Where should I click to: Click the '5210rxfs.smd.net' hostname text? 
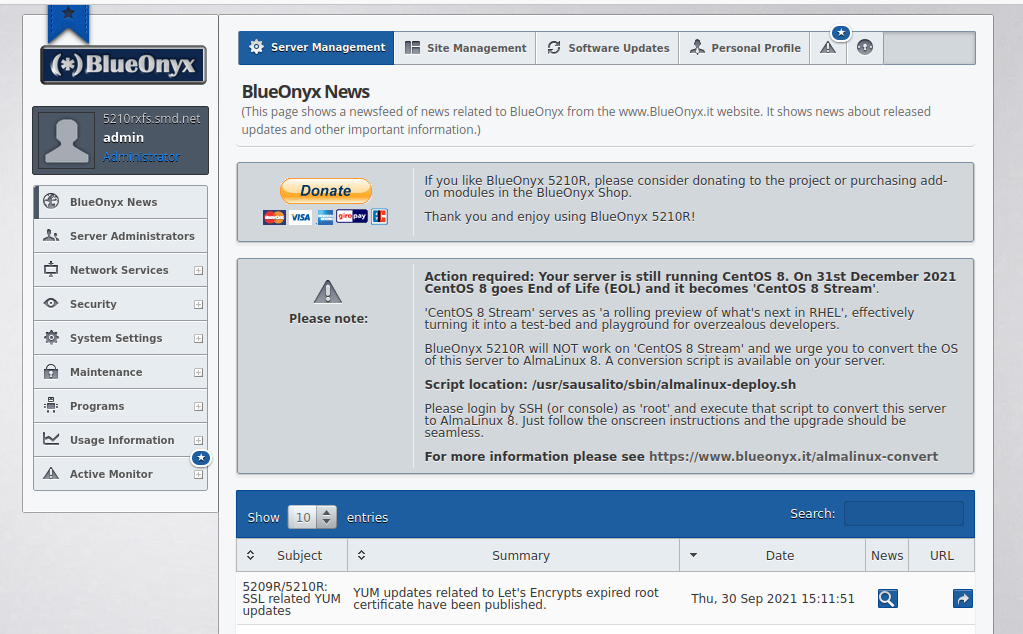151,119
